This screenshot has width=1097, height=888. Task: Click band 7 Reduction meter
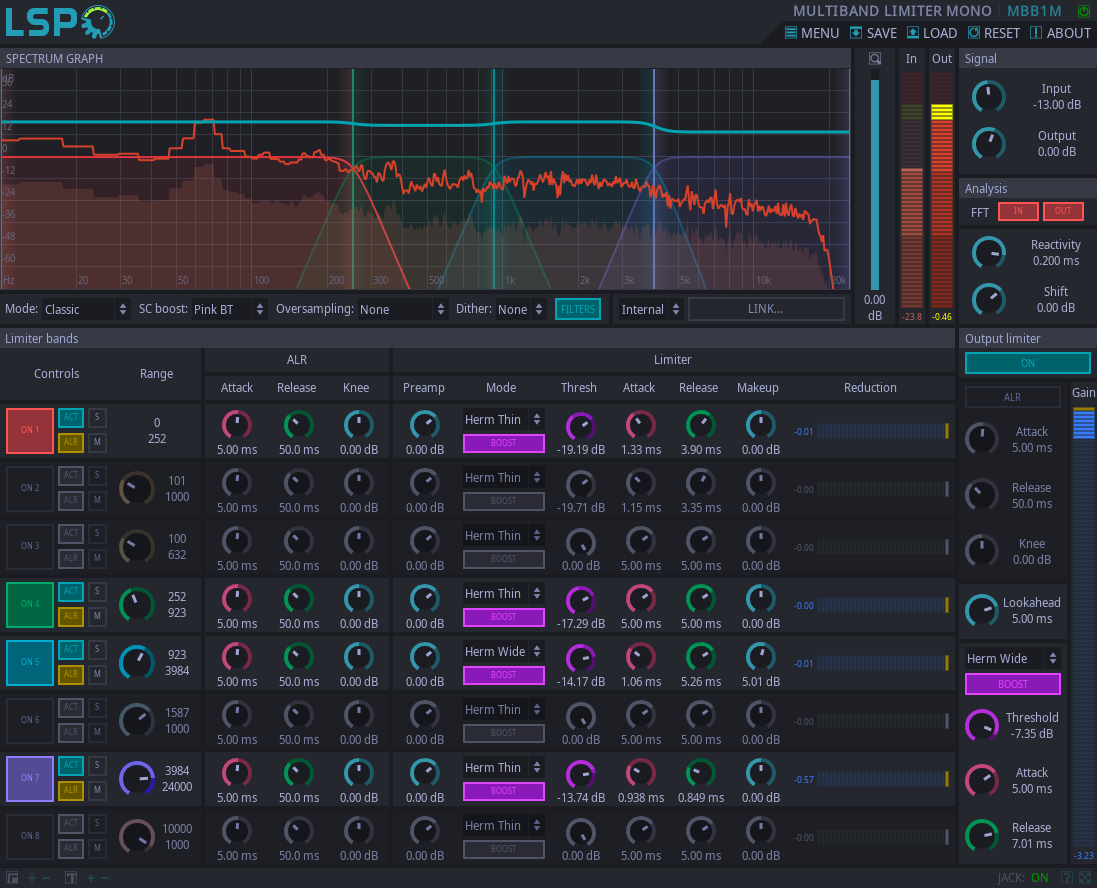point(883,780)
